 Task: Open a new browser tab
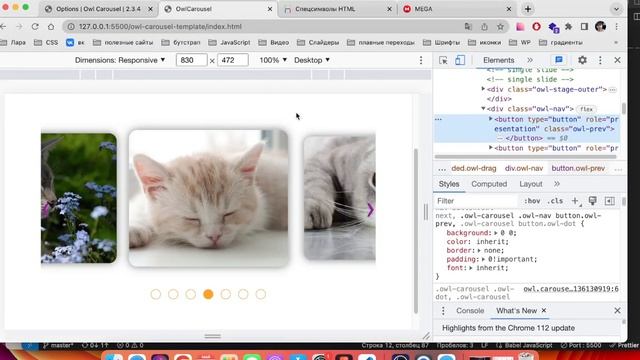point(528,9)
